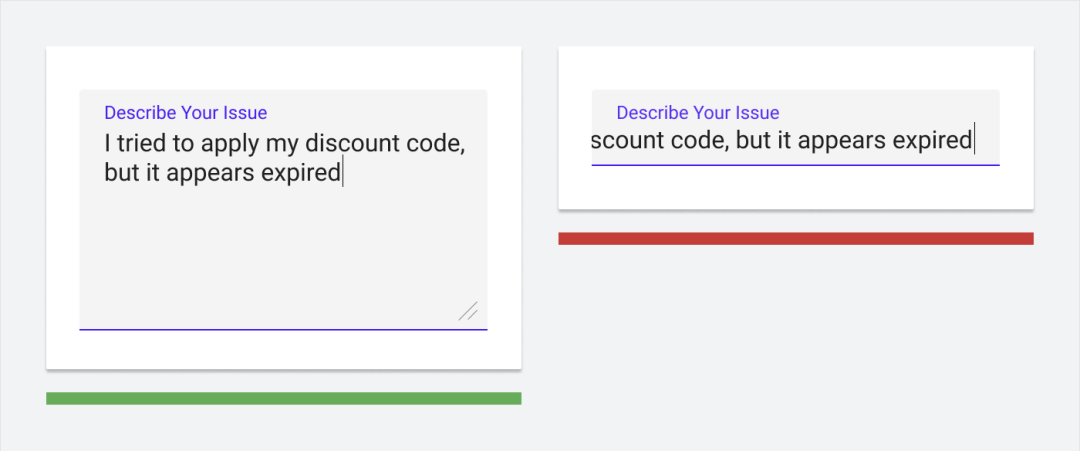Click the multi-line field's "Describe Your Issue" label
Screen dimensions: 1080x451
point(186,113)
